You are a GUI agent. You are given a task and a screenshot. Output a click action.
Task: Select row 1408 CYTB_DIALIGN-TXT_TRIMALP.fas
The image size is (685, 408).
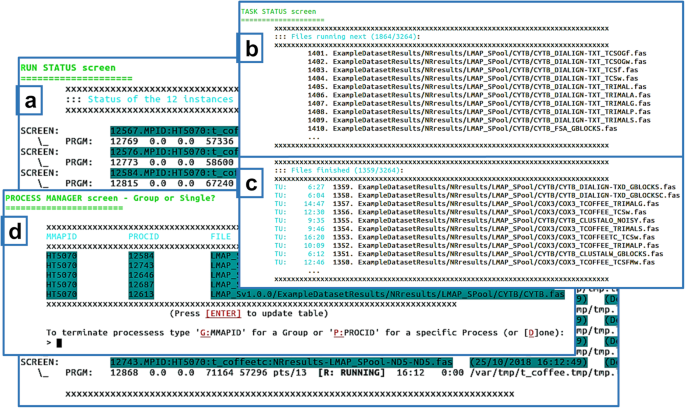point(479,112)
